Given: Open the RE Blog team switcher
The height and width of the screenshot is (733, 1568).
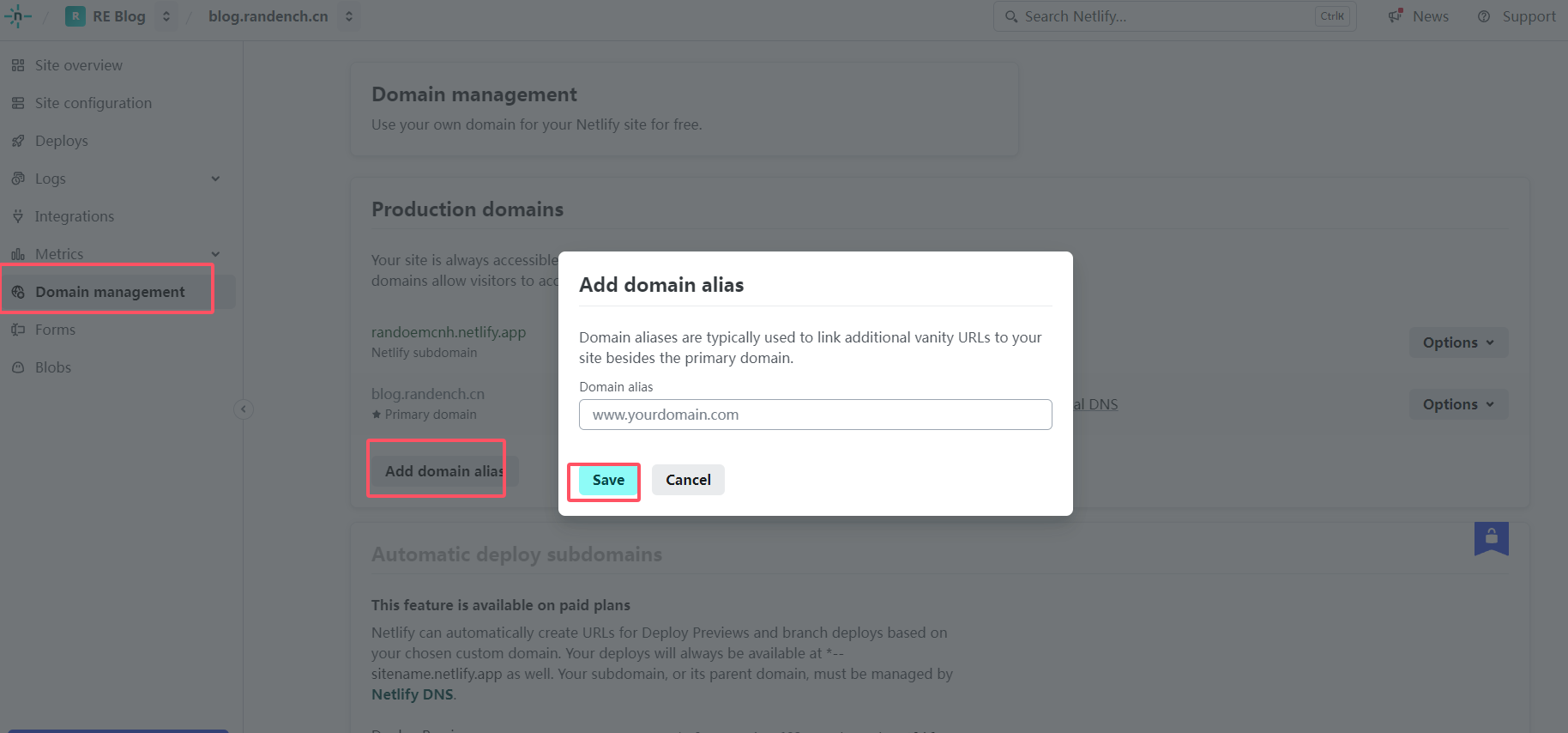Looking at the screenshot, I should 166,16.
